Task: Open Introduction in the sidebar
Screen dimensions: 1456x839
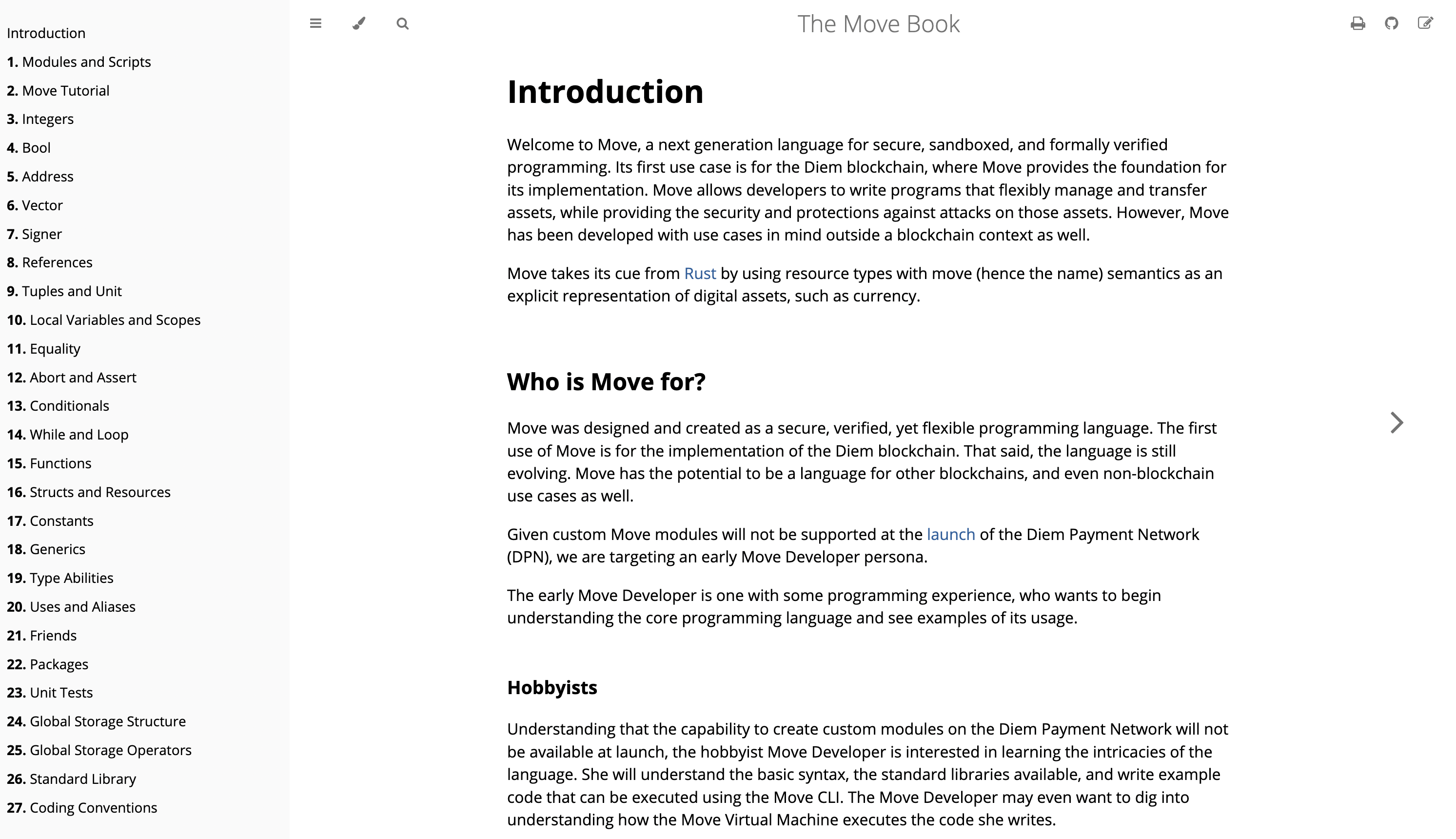Action: click(x=46, y=33)
